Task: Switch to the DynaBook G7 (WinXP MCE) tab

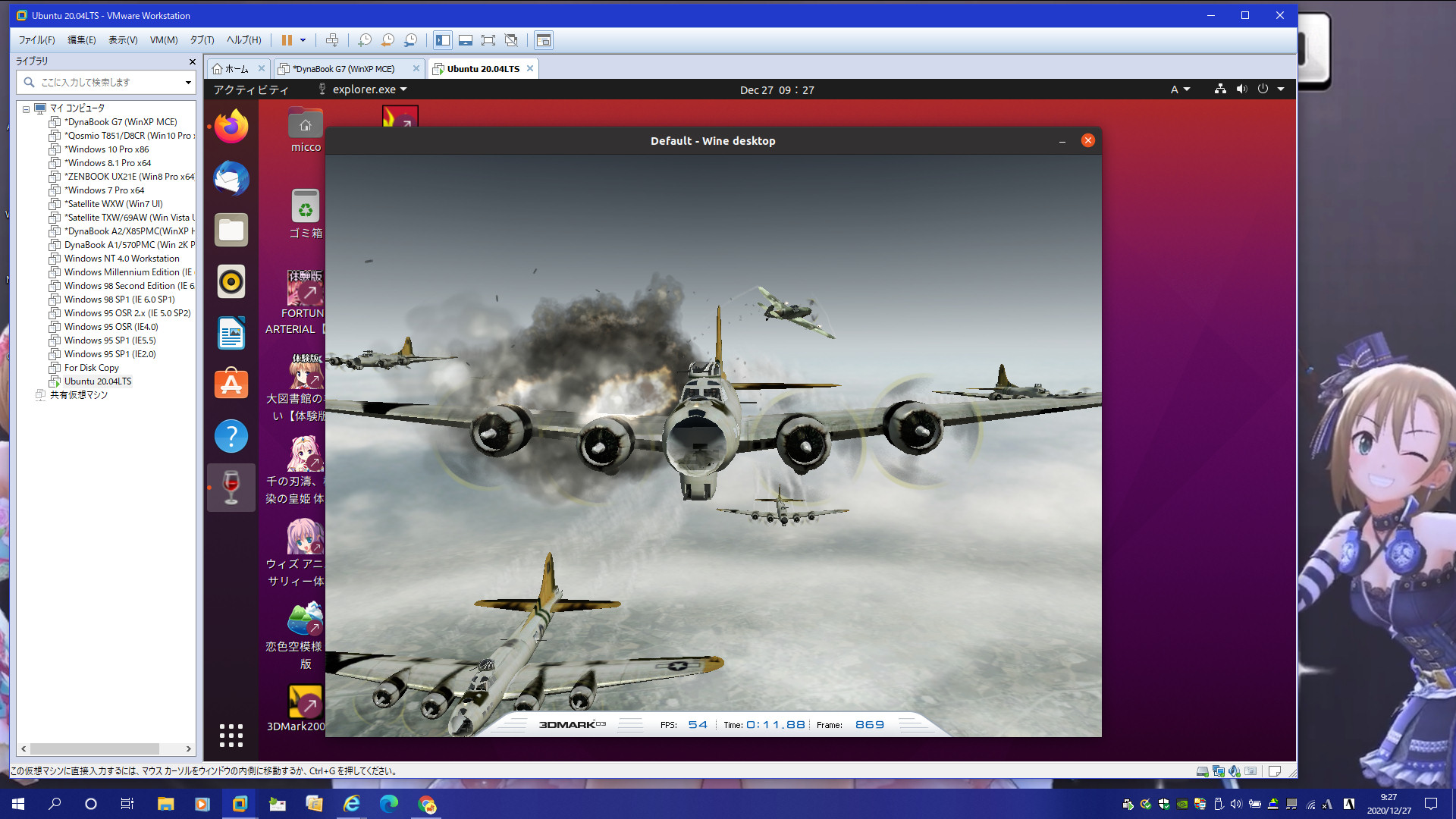Action: (x=344, y=68)
